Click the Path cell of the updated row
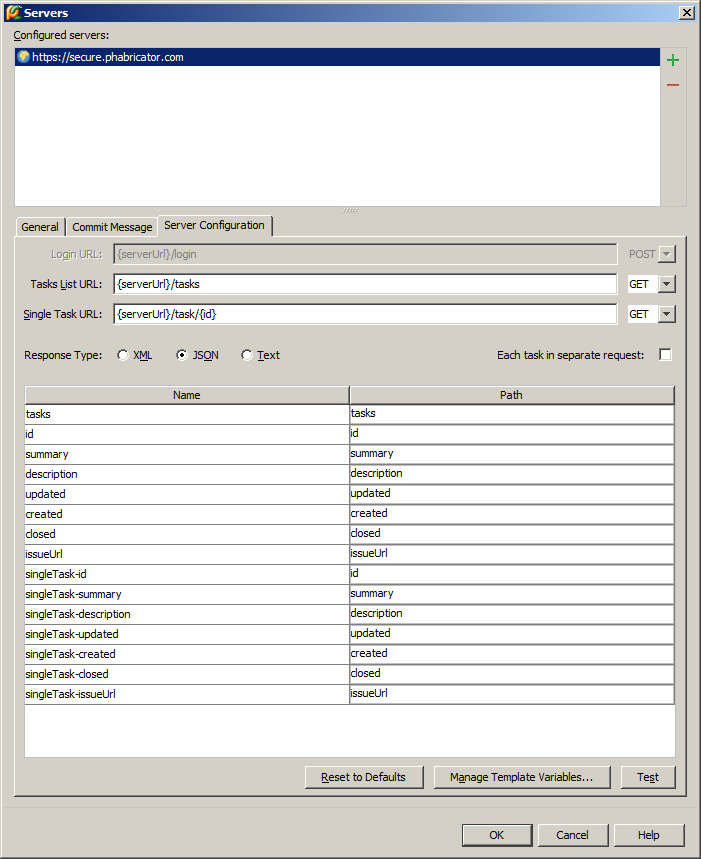This screenshot has width=701, height=859. point(512,494)
